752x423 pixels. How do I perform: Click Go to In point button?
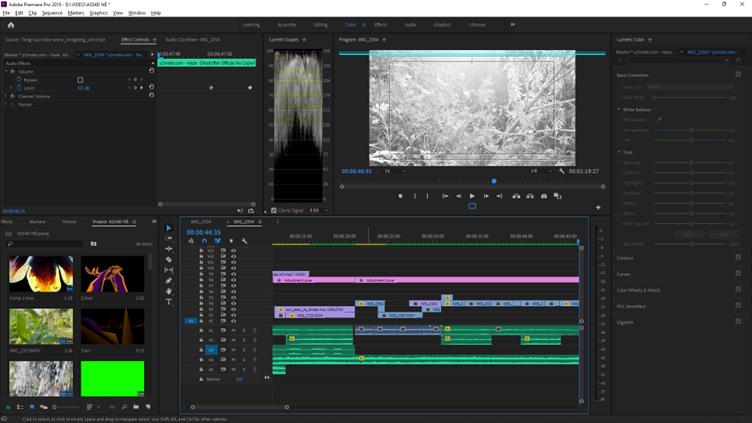[x=445, y=196]
